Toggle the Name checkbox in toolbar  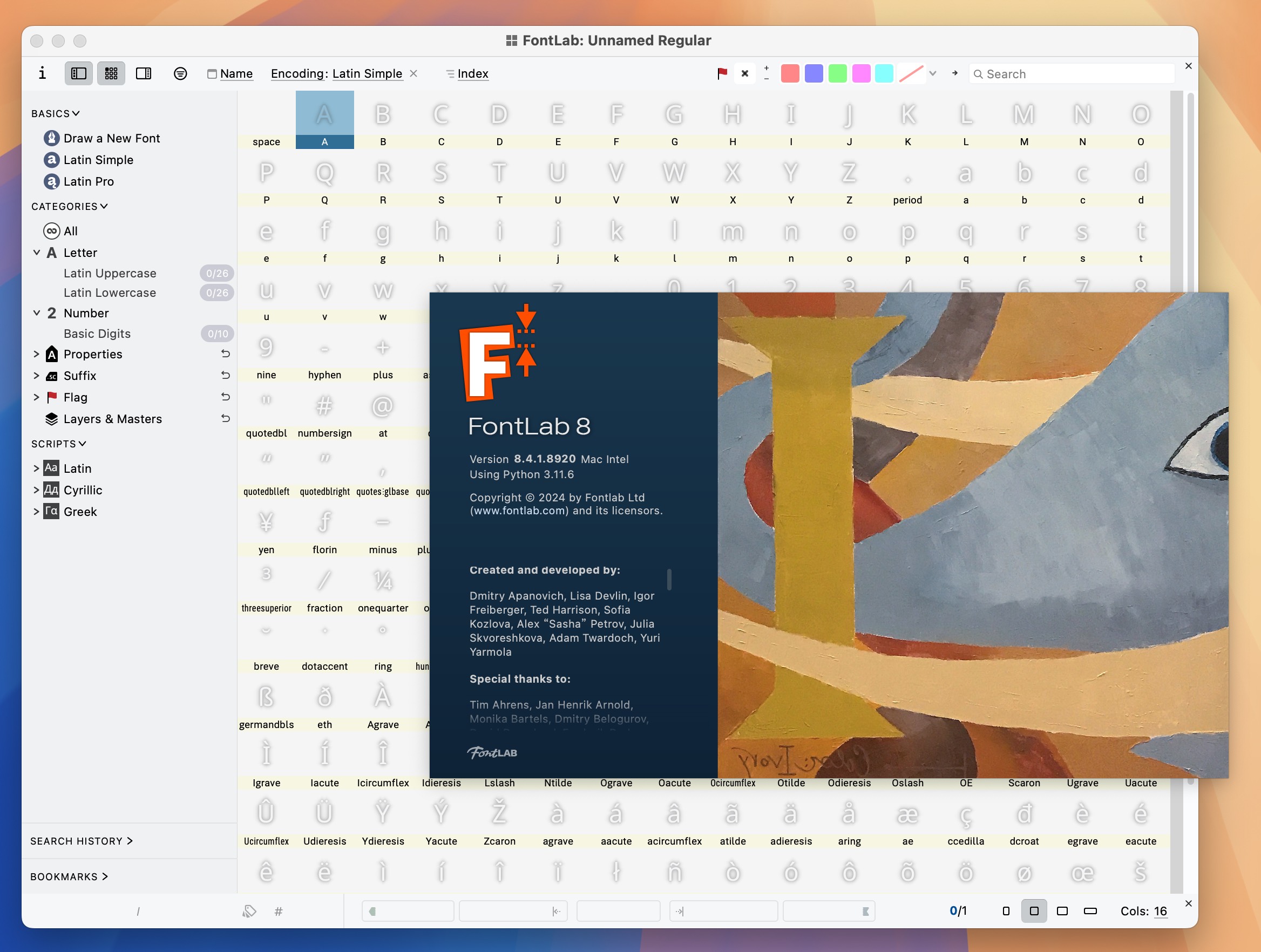pyautogui.click(x=214, y=73)
